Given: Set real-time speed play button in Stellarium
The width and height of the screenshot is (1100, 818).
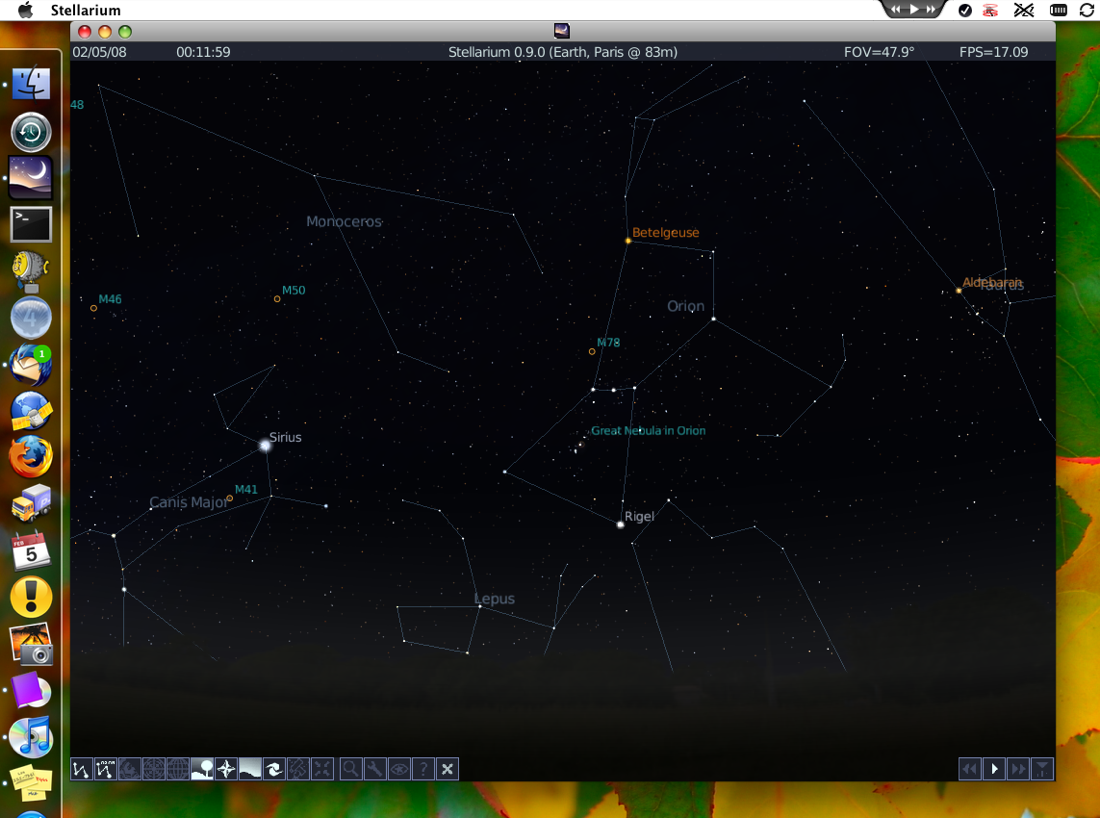Looking at the screenshot, I should point(994,770).
